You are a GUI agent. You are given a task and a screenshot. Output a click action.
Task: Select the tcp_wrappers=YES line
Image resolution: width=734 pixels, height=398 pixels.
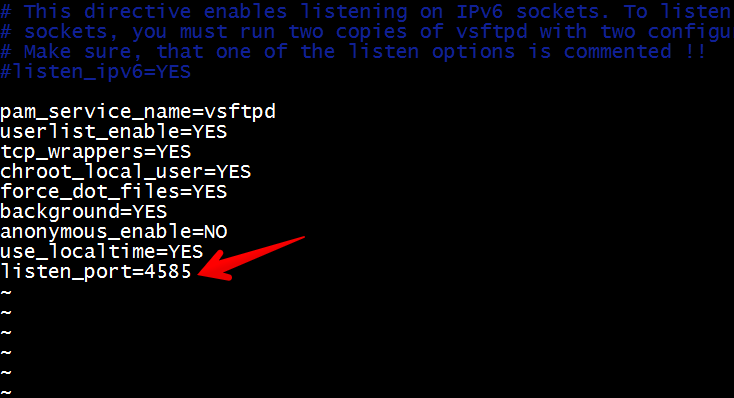pos(95,152)
